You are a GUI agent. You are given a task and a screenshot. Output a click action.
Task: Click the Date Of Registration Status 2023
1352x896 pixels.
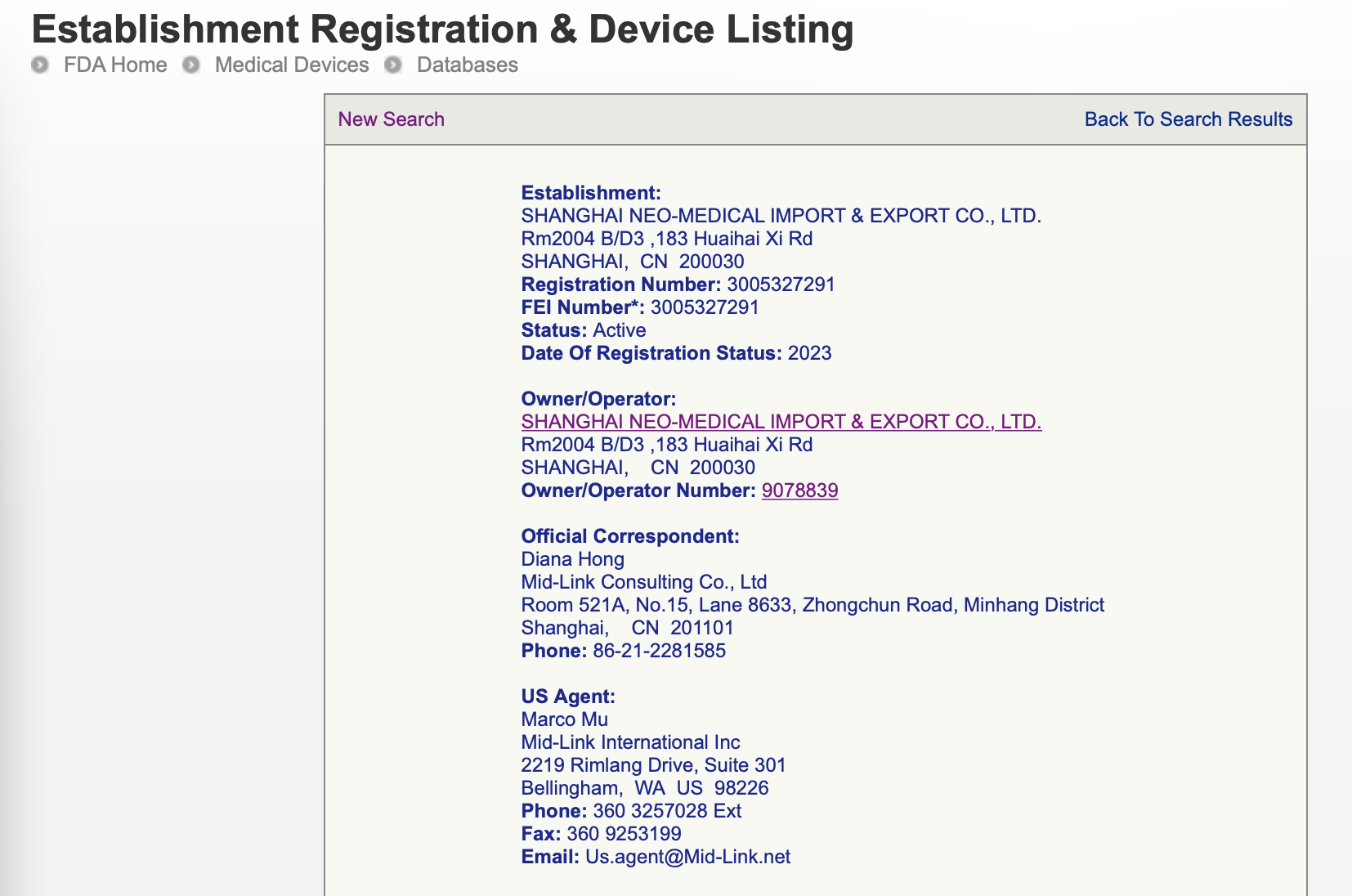(809, 353)
